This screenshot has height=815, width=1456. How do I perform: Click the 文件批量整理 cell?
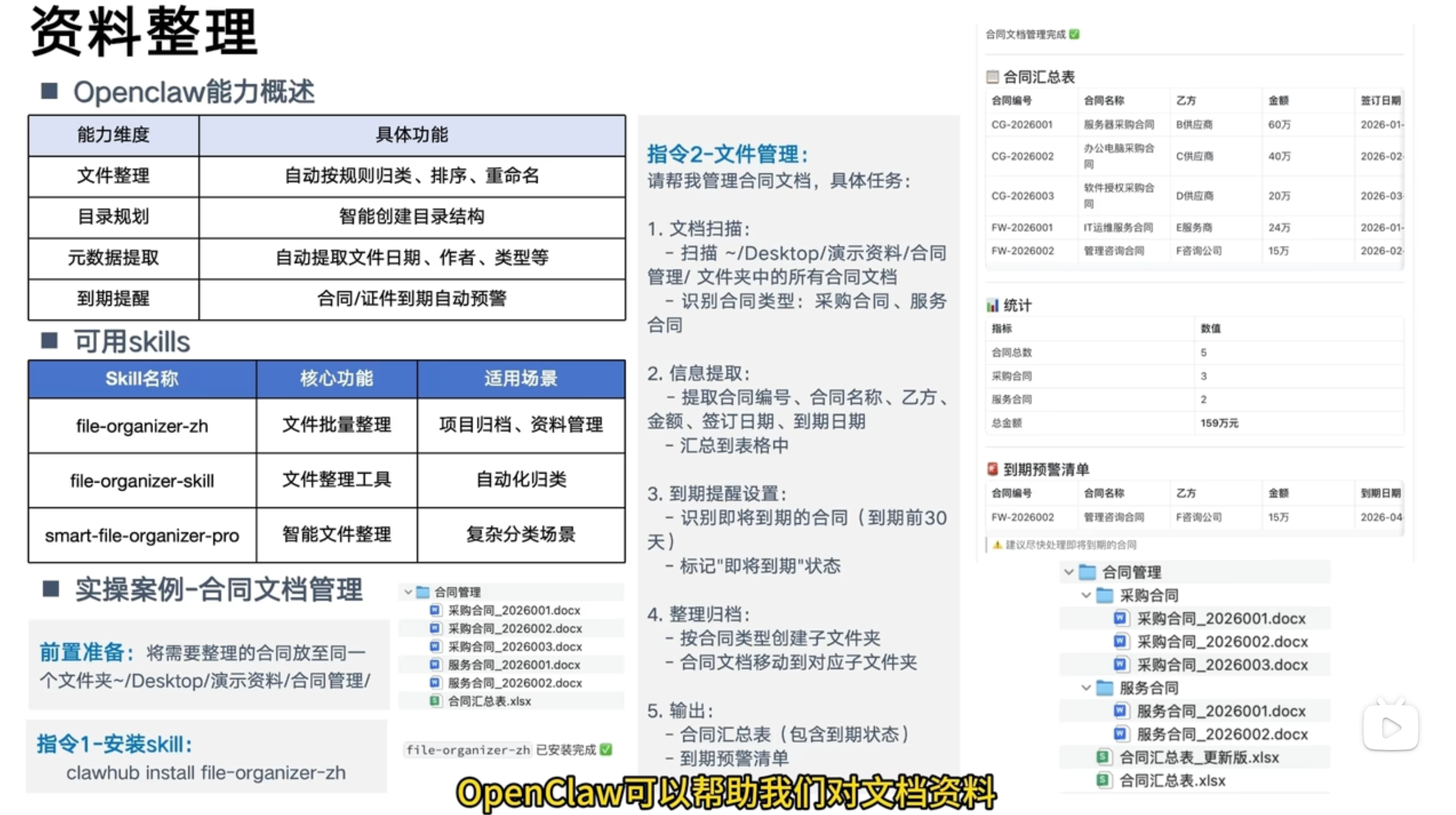tap(336, 426)
